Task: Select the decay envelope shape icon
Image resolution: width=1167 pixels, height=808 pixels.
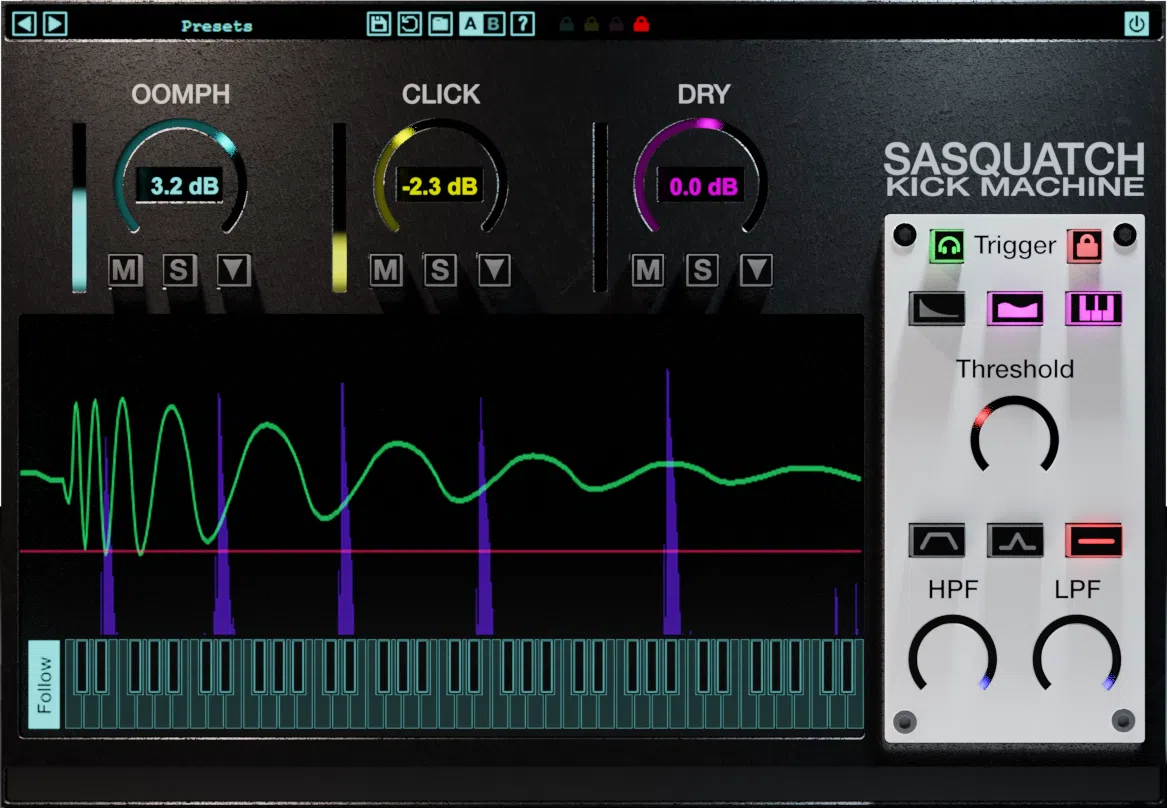Action: [937, 308]
